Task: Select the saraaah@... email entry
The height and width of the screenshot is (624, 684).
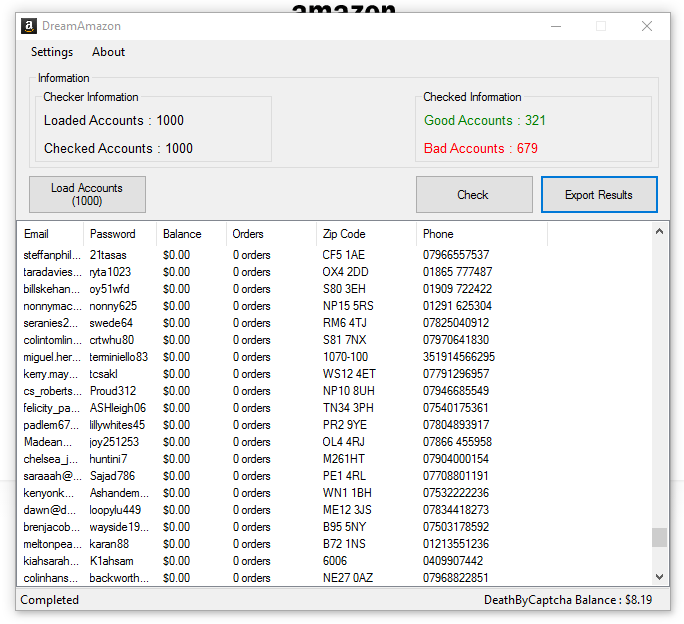Action: click(x=52, y=476)
